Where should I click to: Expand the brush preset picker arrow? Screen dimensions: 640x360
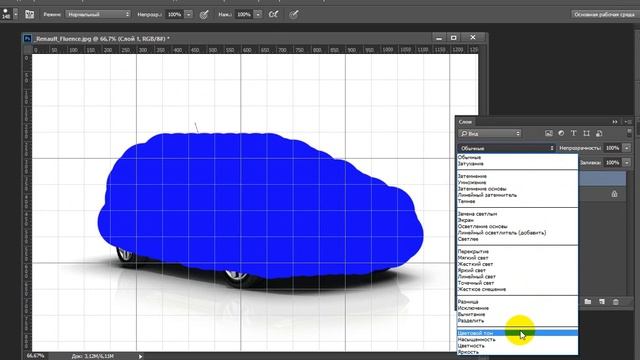click(16, 14)
